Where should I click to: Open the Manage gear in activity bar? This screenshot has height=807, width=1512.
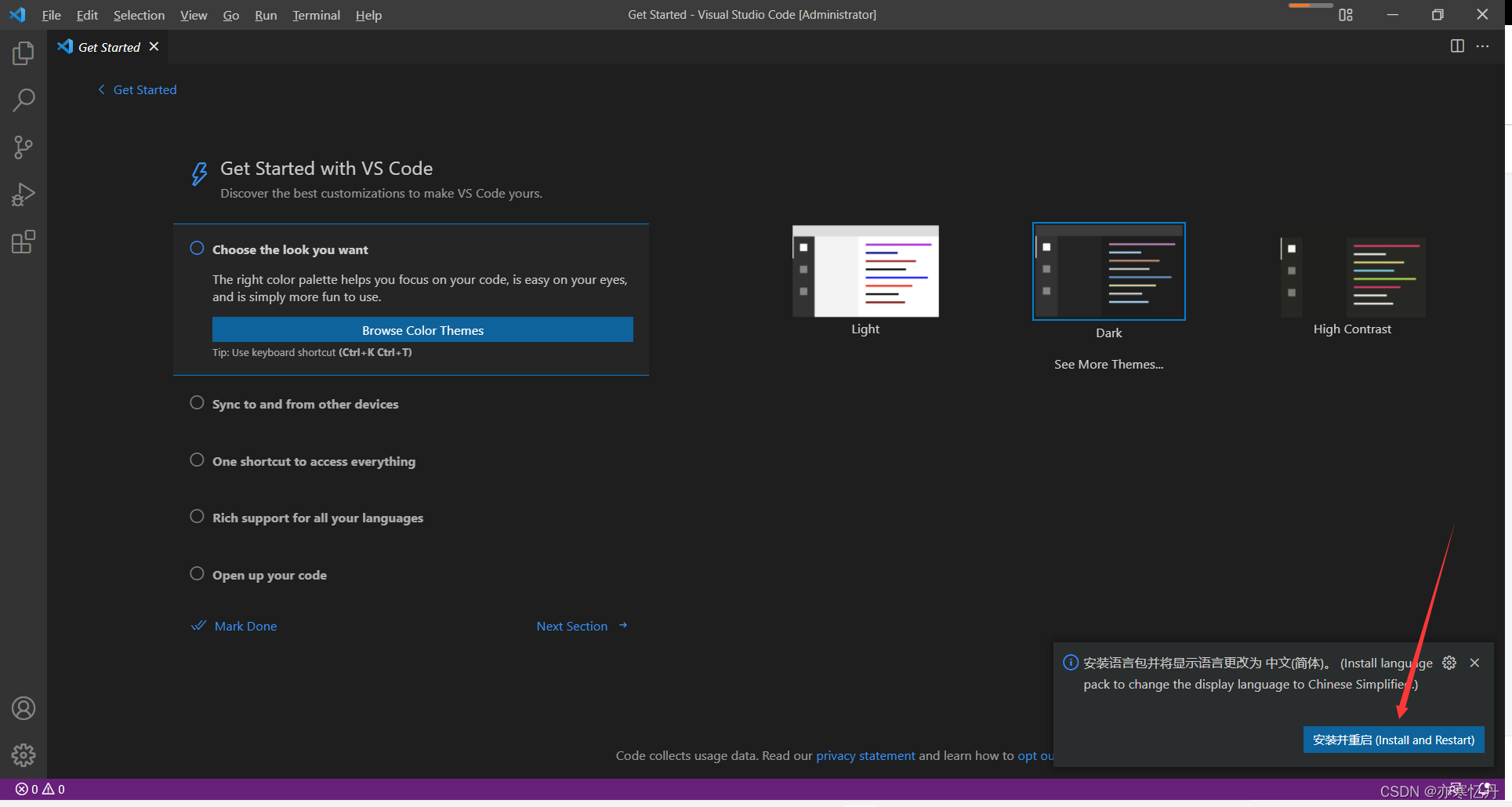[24, 755]
